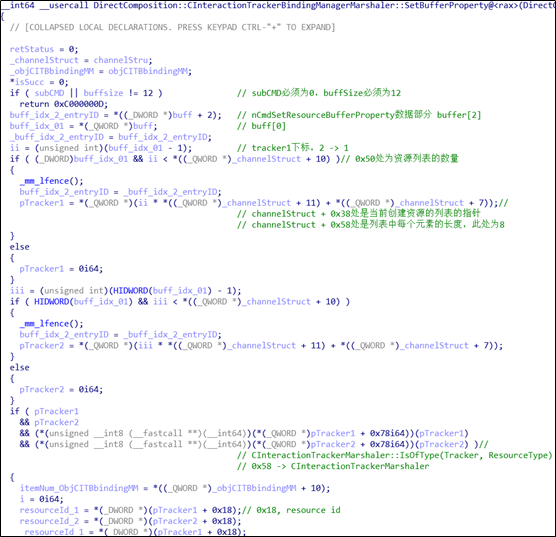
Task: Select the '&& pTracker2' condition line
Action: (x=49, y=423)
